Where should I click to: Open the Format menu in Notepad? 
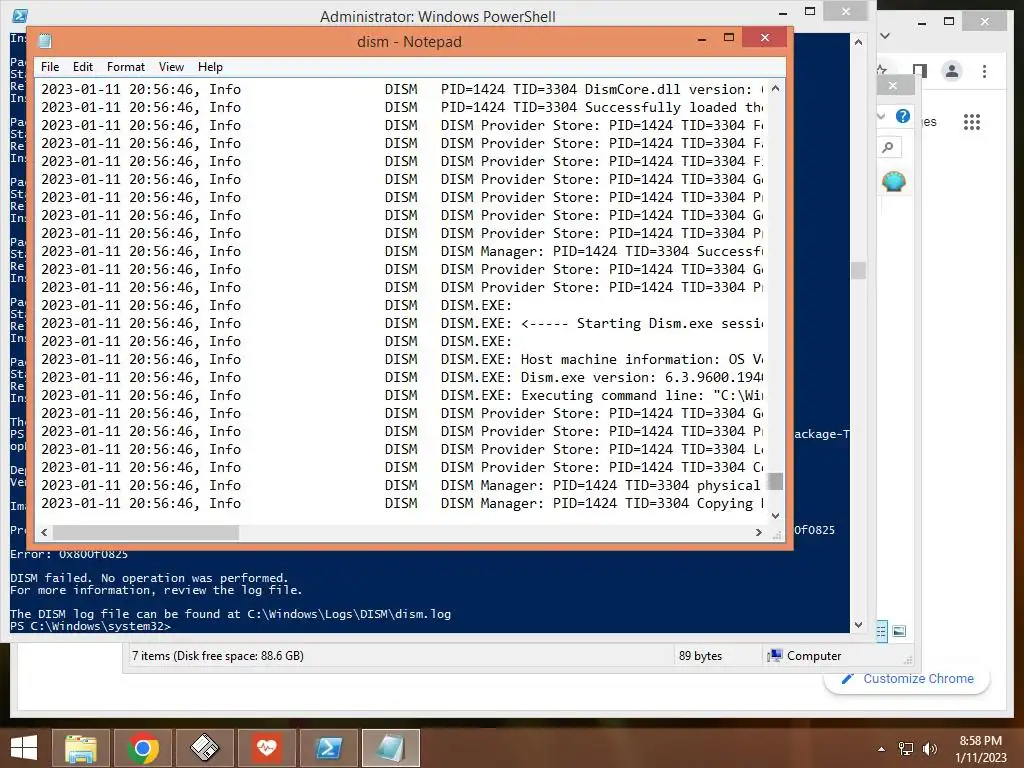point(125,67)
